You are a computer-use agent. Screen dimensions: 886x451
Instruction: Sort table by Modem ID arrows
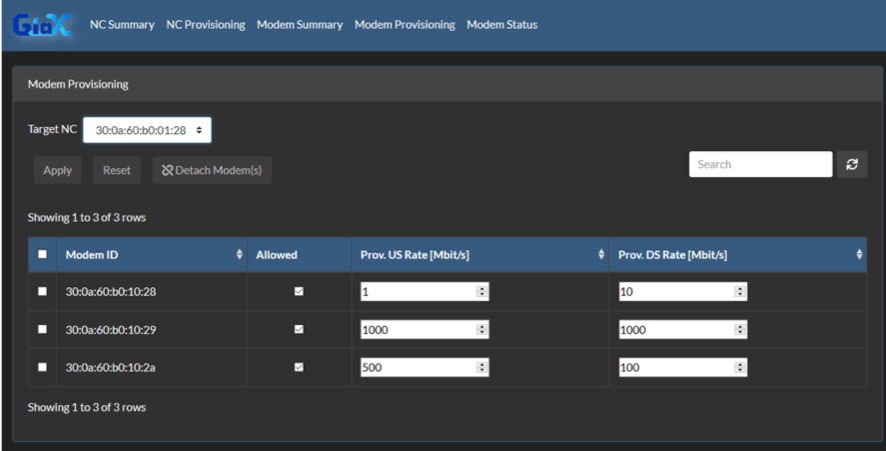tap(239, 254)
